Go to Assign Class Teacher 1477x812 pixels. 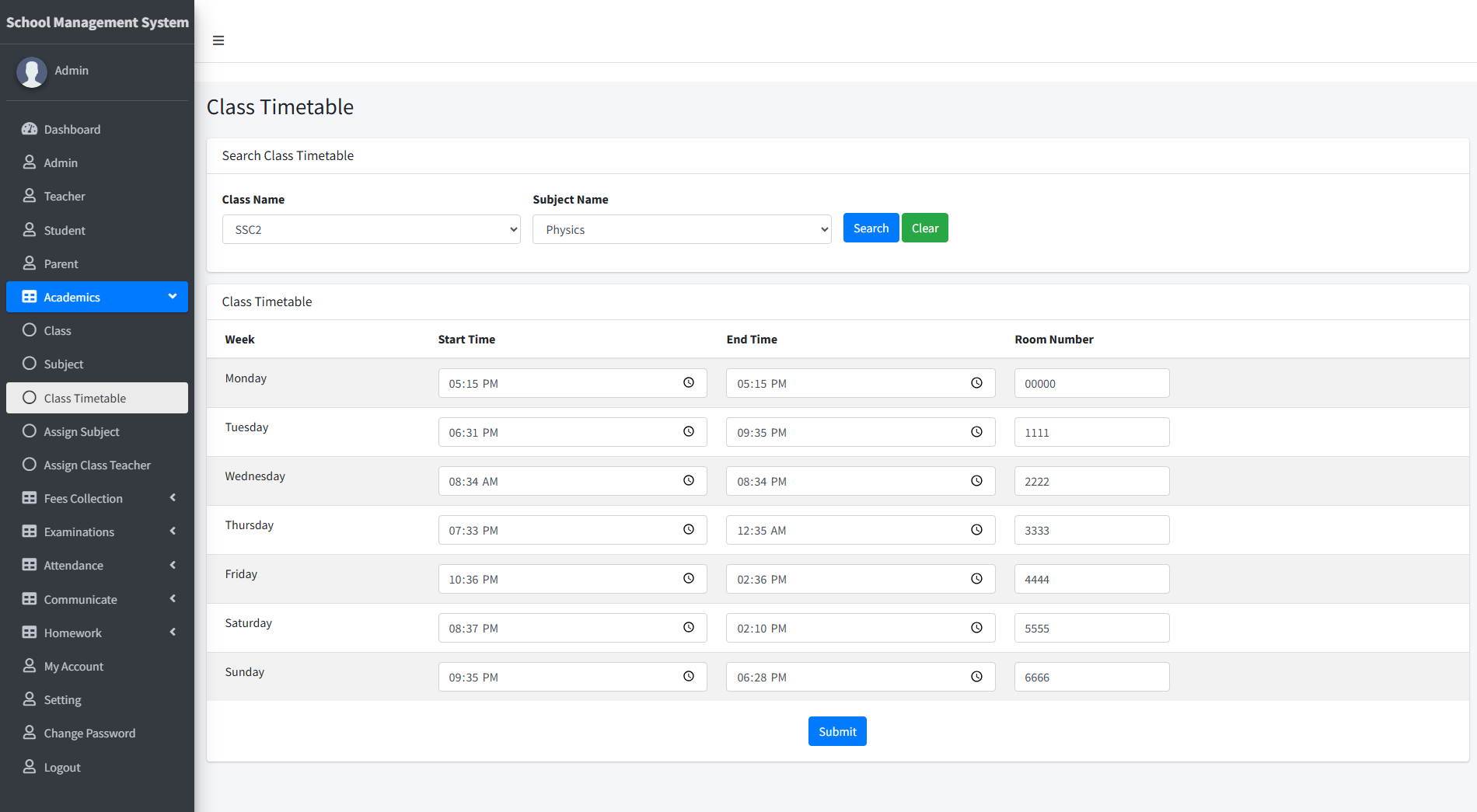[97, 465]
